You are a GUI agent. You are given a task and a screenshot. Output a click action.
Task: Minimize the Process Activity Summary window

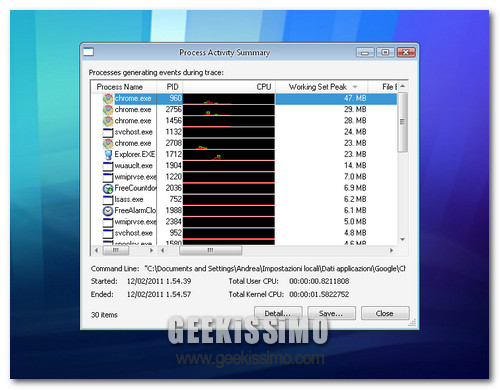coord(365,52)
